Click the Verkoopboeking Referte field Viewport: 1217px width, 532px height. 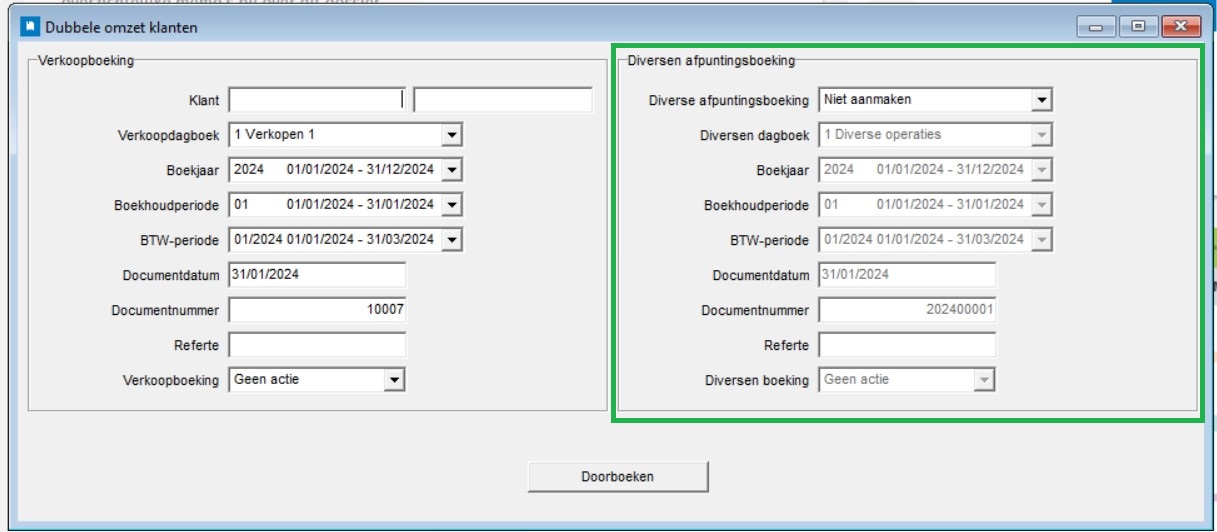(317, 345)
